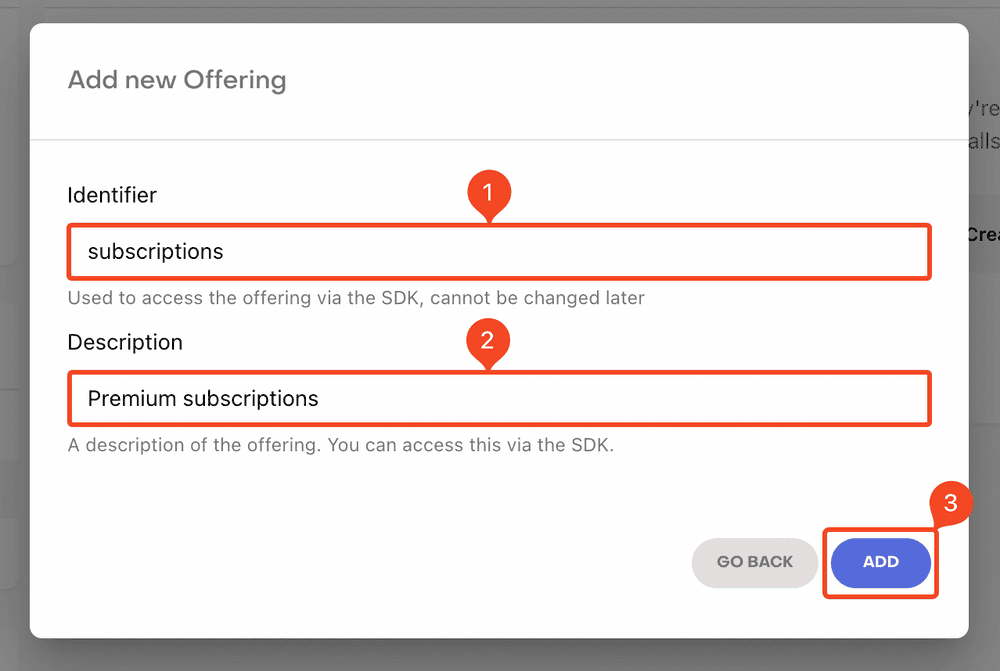Click the numbered marker 3 badge
1000x671 pixels.
pyautogui.click(x=950, y=504)
